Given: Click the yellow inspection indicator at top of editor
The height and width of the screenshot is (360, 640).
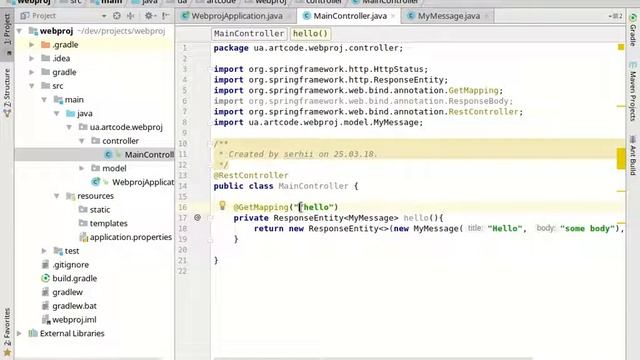Looking at the screenshot, I should coord(621,47).
